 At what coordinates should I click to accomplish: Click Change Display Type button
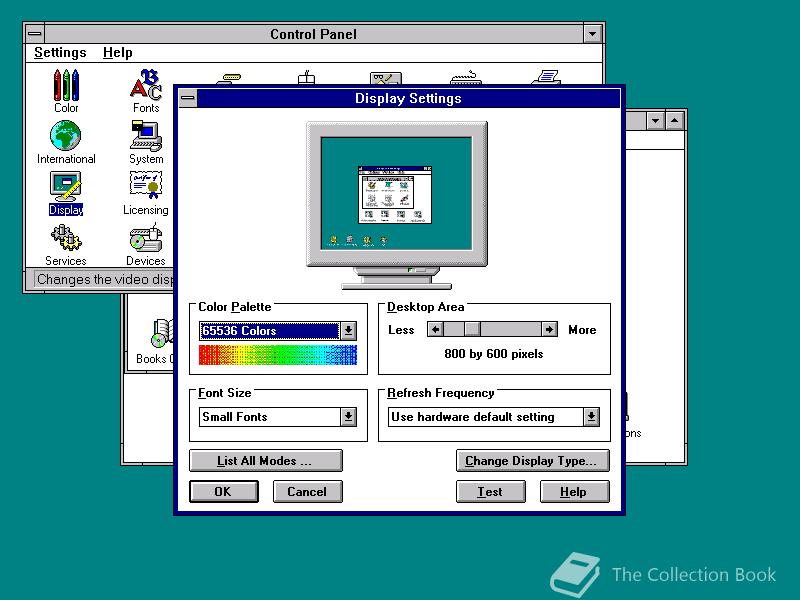[533, 461]
